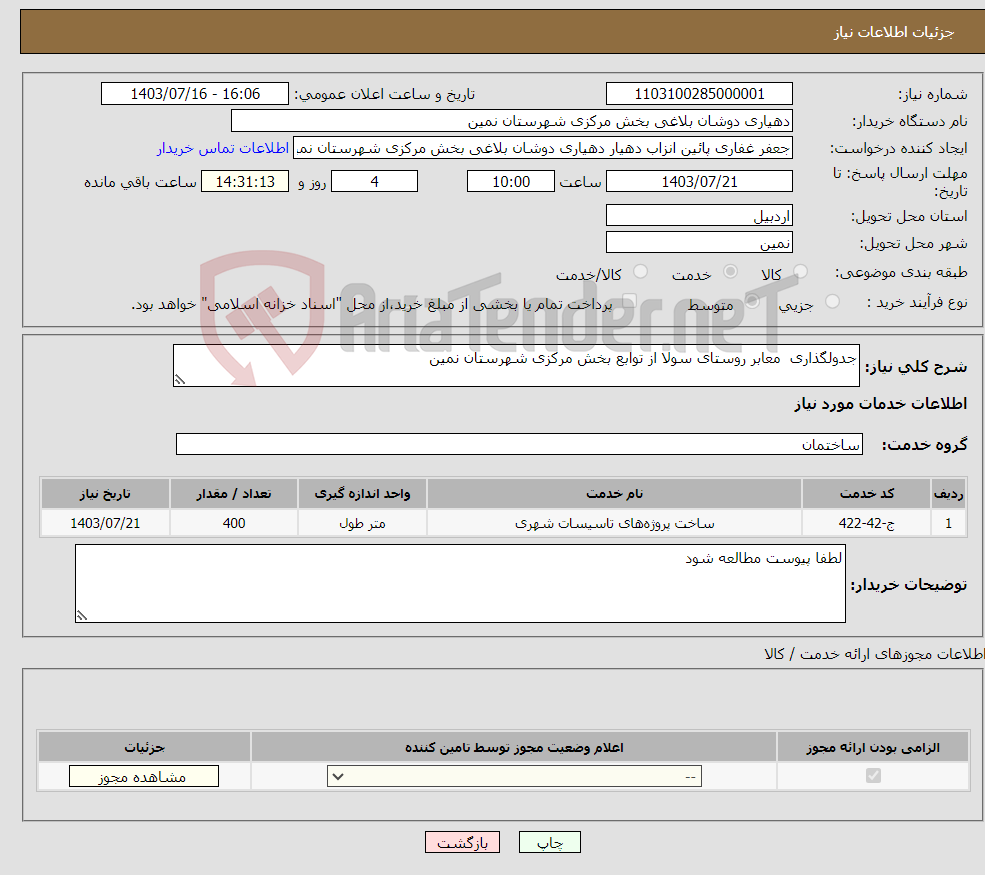Click اطلاعات خدمات مورد نیاز heading
985x875 pixels.
pos(880,404)
